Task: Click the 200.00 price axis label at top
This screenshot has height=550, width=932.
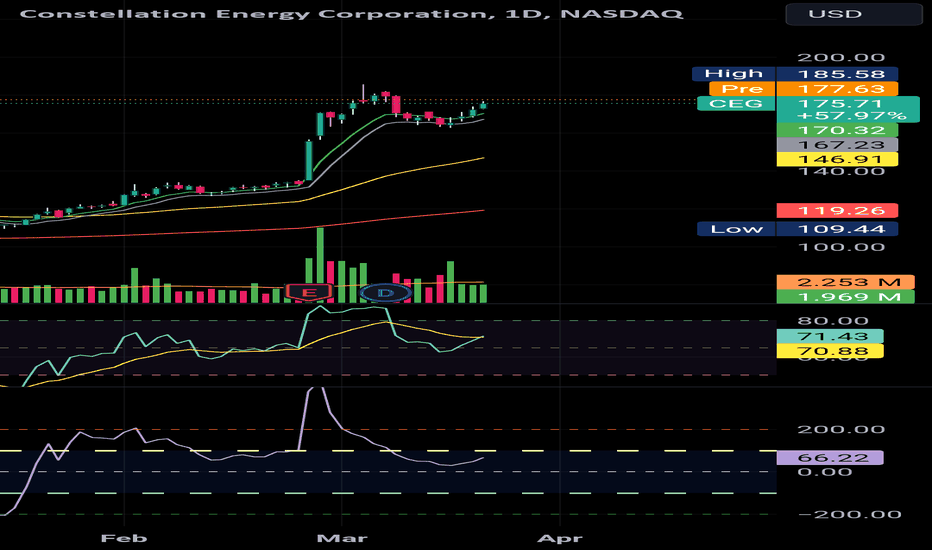Action: (x=841, y=58)
